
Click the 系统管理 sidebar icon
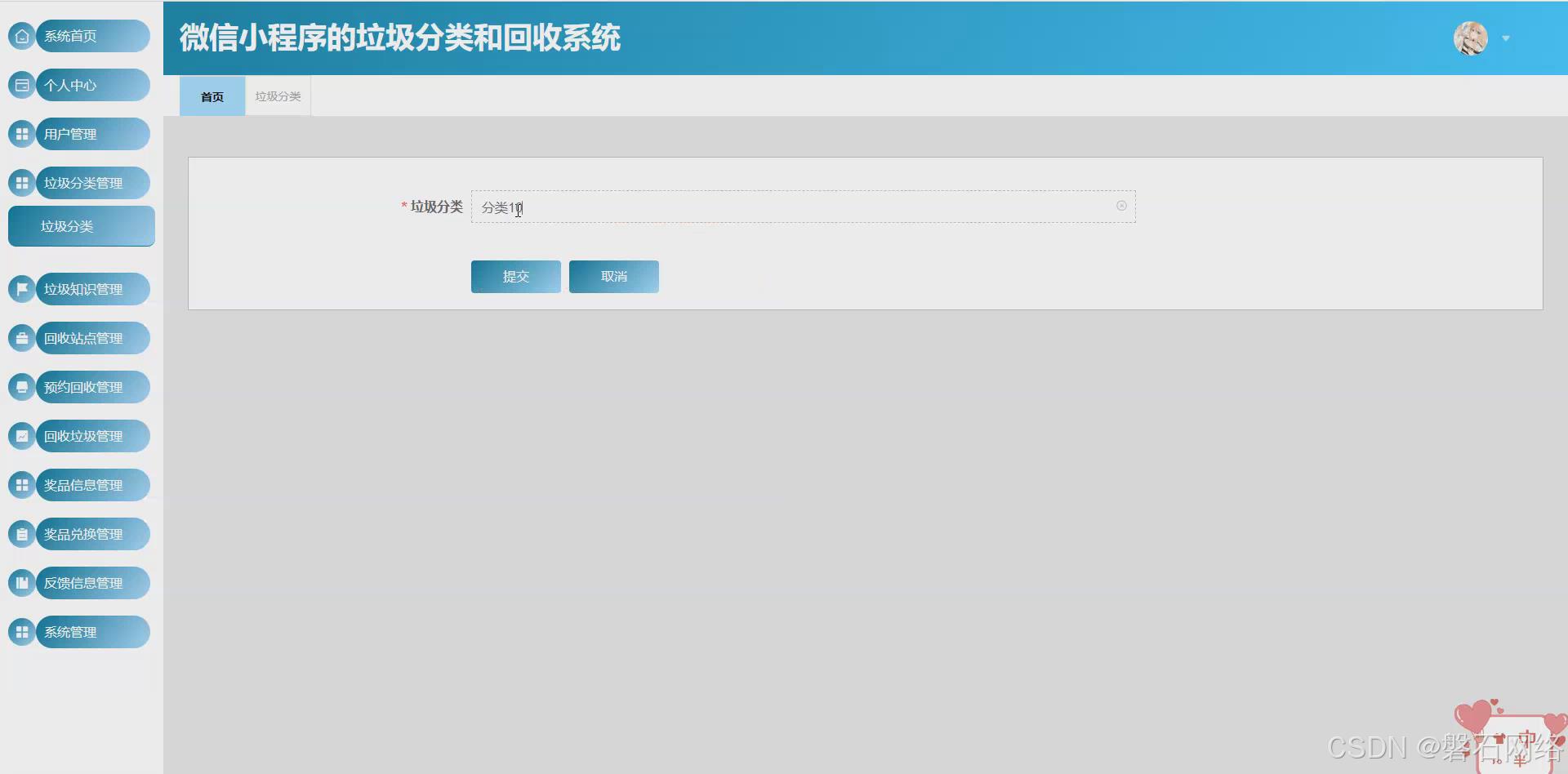[21, 632]
